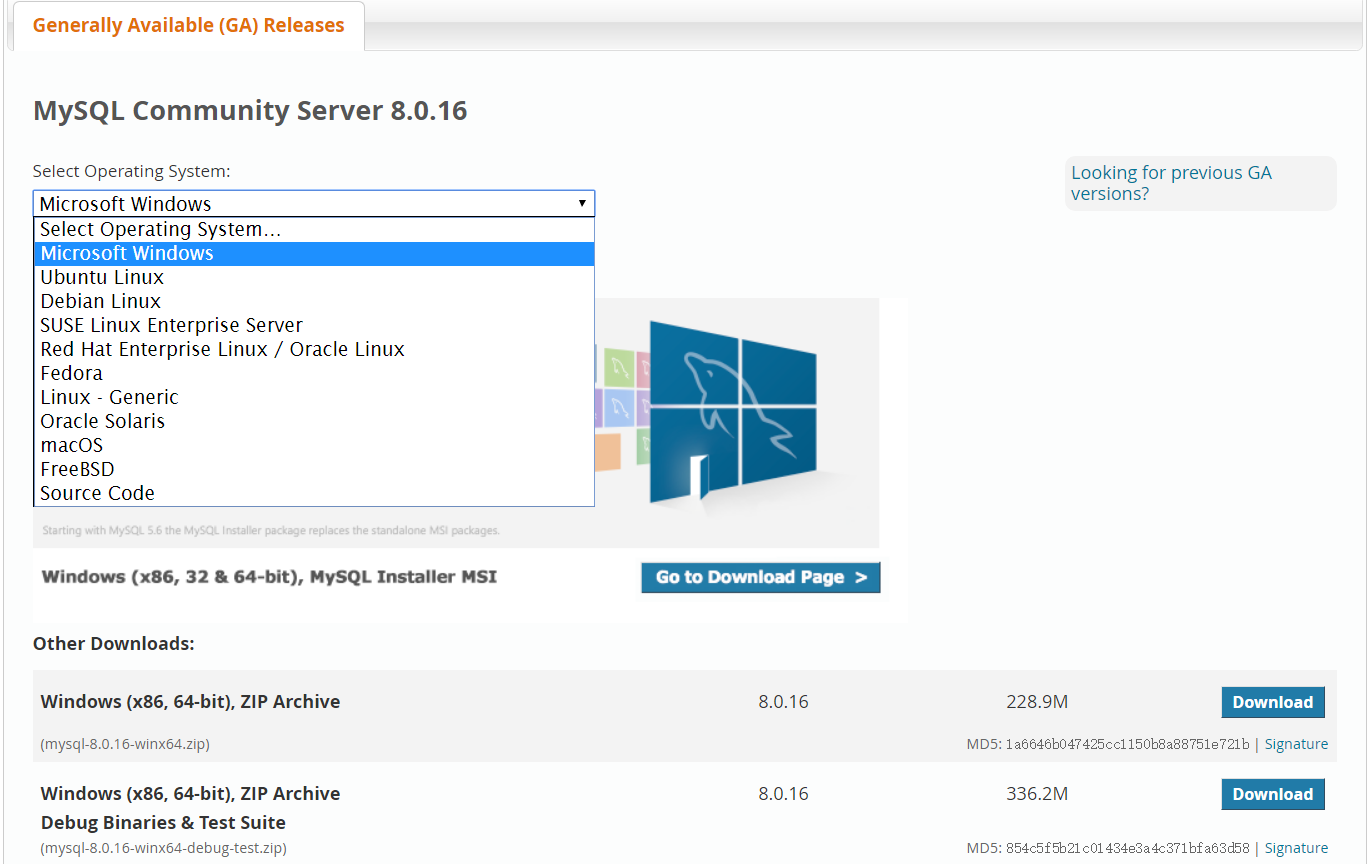Screen dimensions: 1370x864
Task: Click the MySQL Installer Windows banner image
Action: [737, 422]
